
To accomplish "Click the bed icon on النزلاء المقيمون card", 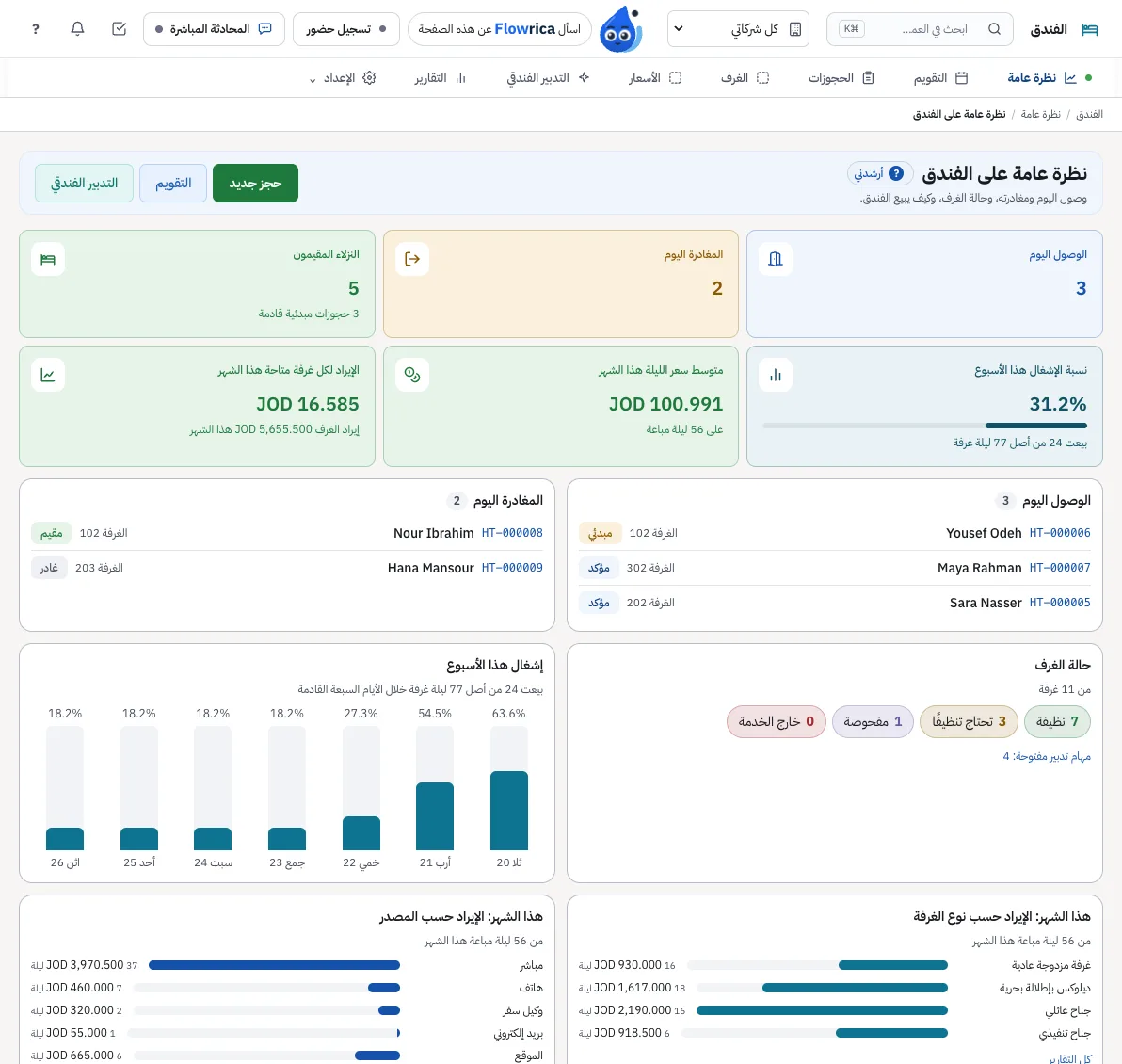I will pyautogui.click(x=48, y=259).
